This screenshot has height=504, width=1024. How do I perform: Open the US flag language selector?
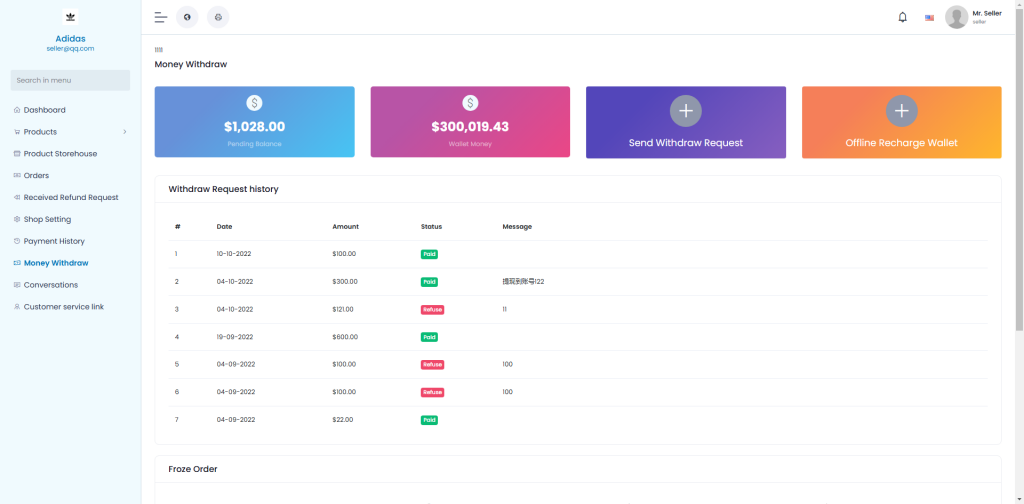pos(930,18)
